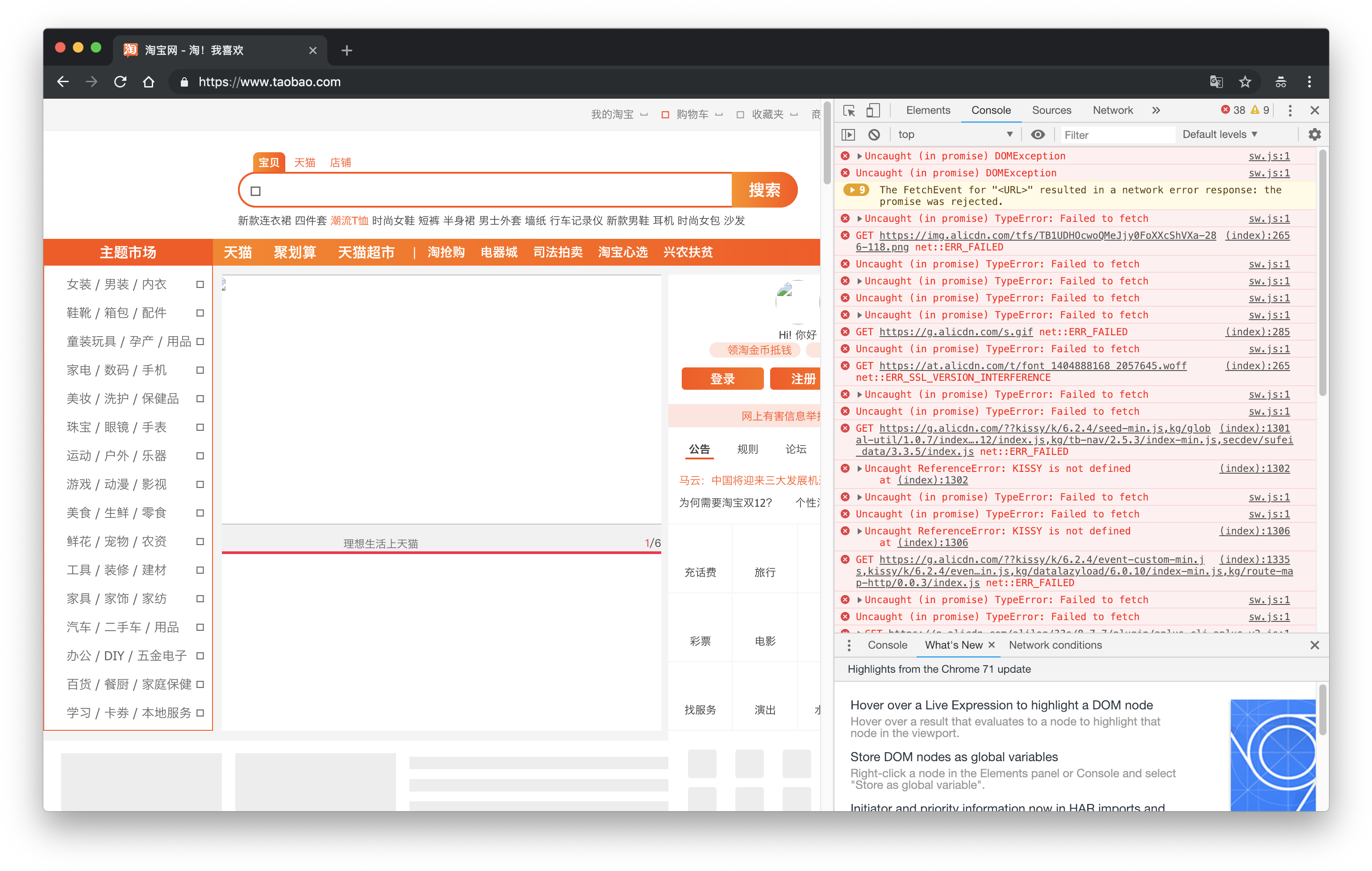Toggle the live expression eye icon
The height and width of the screenshot is (871, 1372).
point(1038,135)
